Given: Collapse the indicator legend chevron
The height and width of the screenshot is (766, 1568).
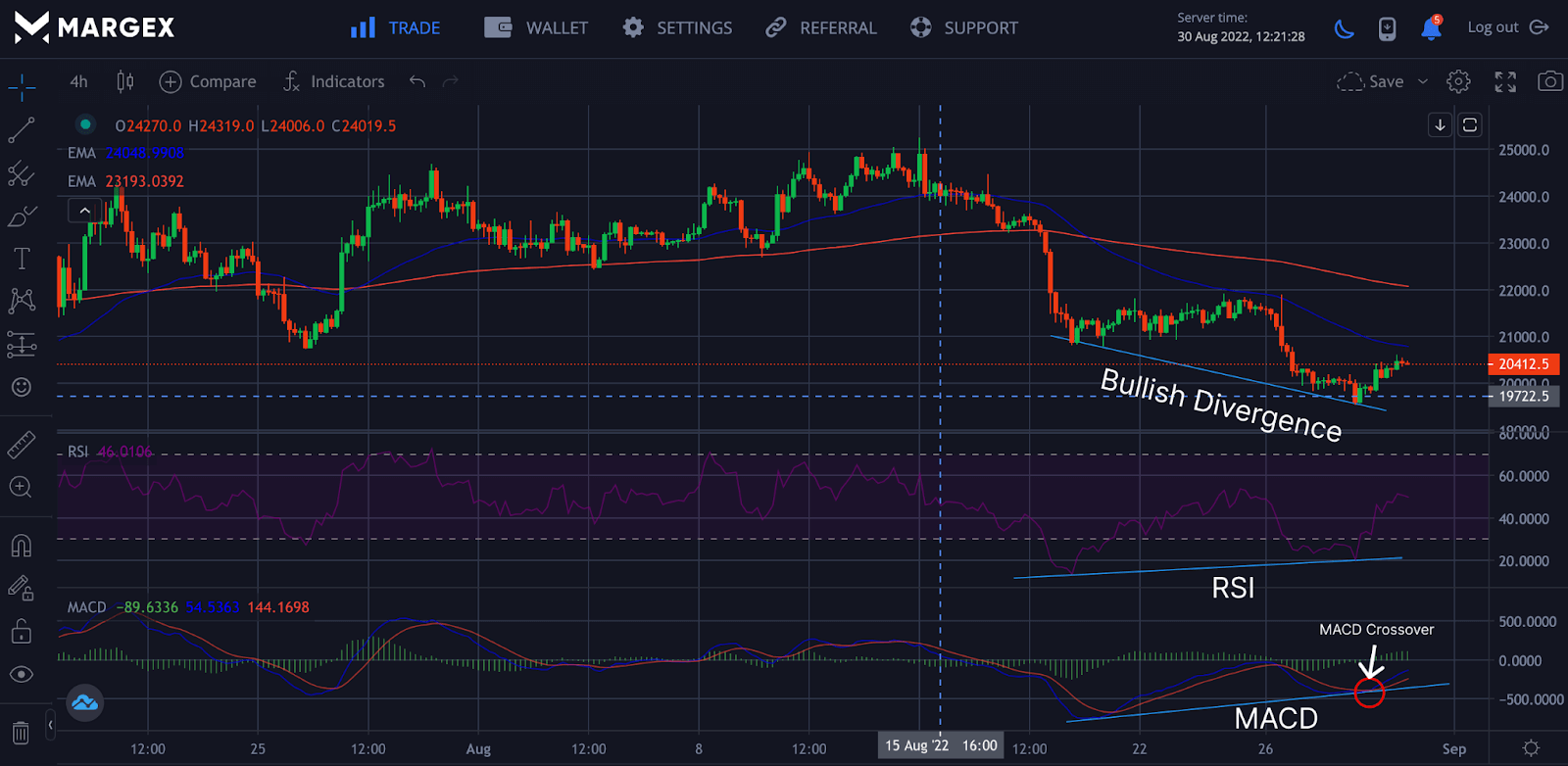Looking at the screenshot, I should pyautogui.click(x=84, y=210).
